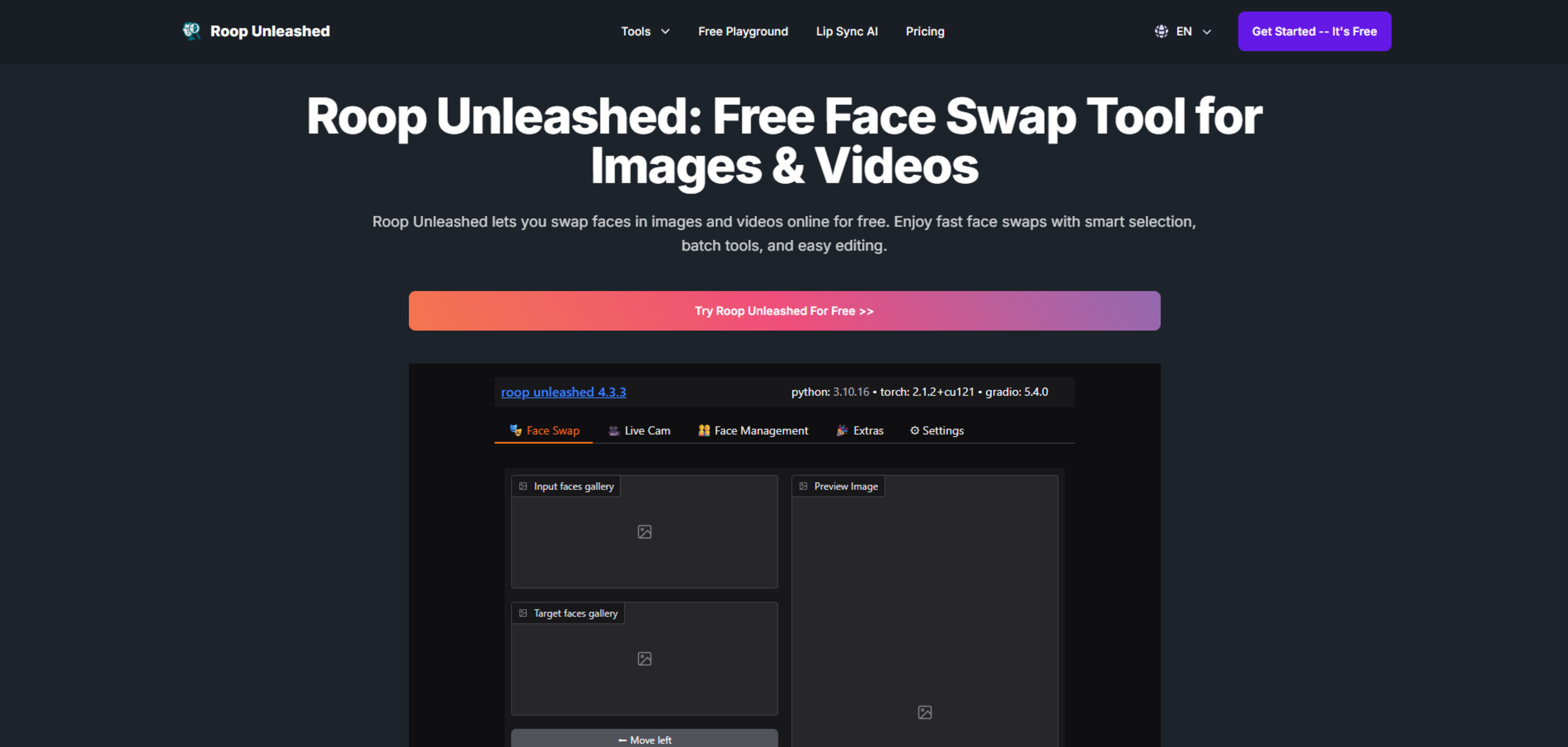This screenshot has width=1568, height=747.
Task: Click the Extras party popper icon
Action: 842,430
